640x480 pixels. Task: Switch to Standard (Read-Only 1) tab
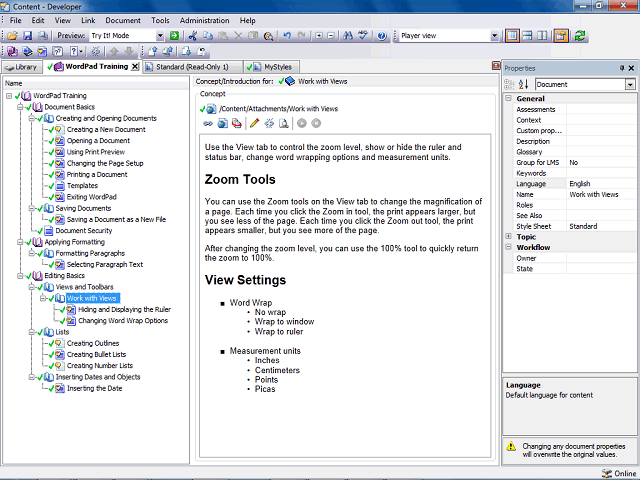(x=193, y=67)
